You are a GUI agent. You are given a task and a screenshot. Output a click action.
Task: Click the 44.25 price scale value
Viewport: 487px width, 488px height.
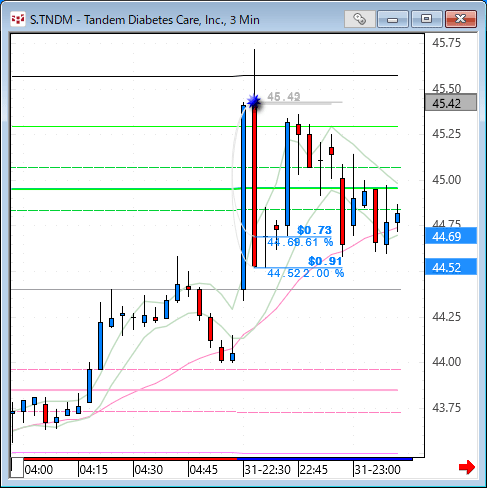click(446, 316)
